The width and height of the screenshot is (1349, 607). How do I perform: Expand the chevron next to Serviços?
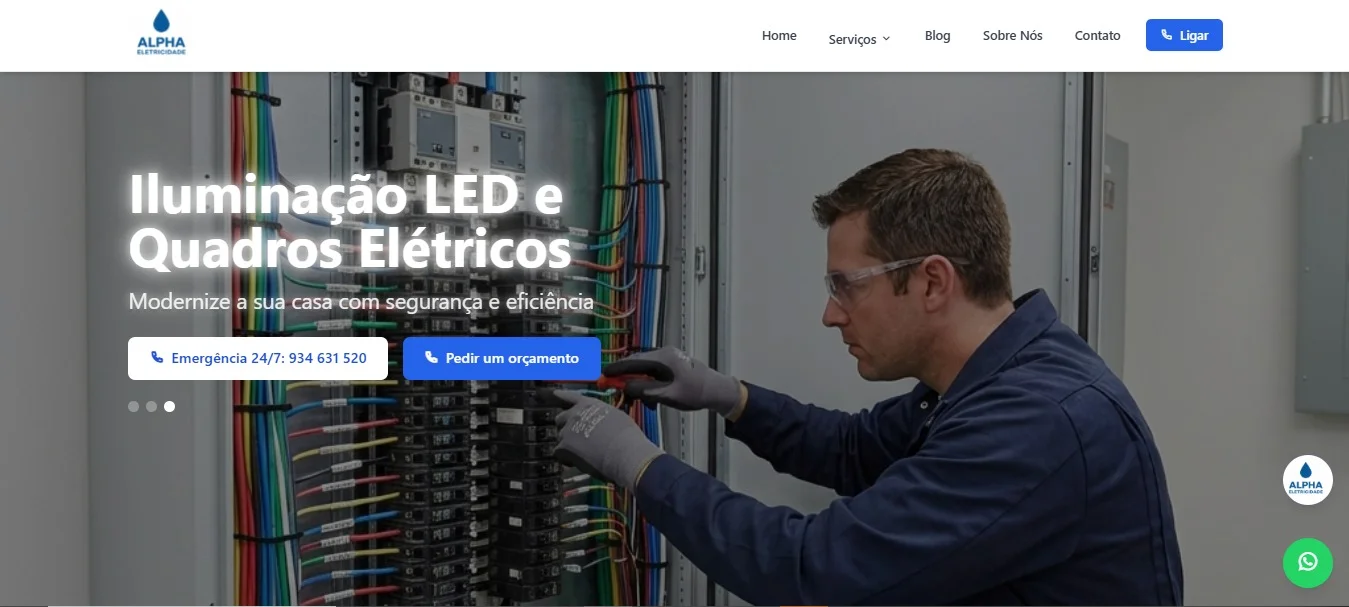[x=886, y=40]
